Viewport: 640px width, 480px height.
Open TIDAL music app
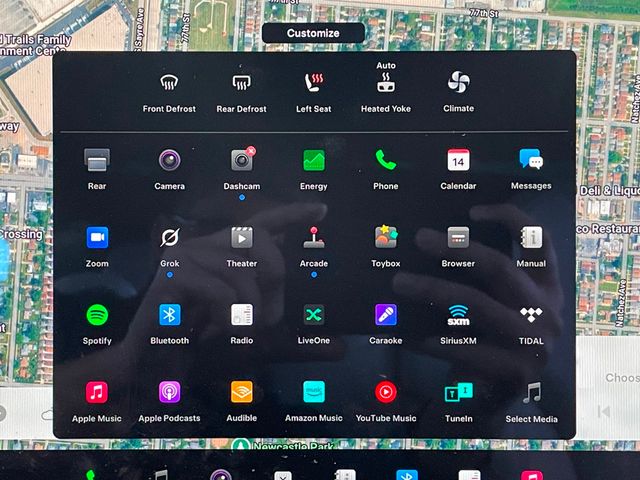[x=531, y=315]
